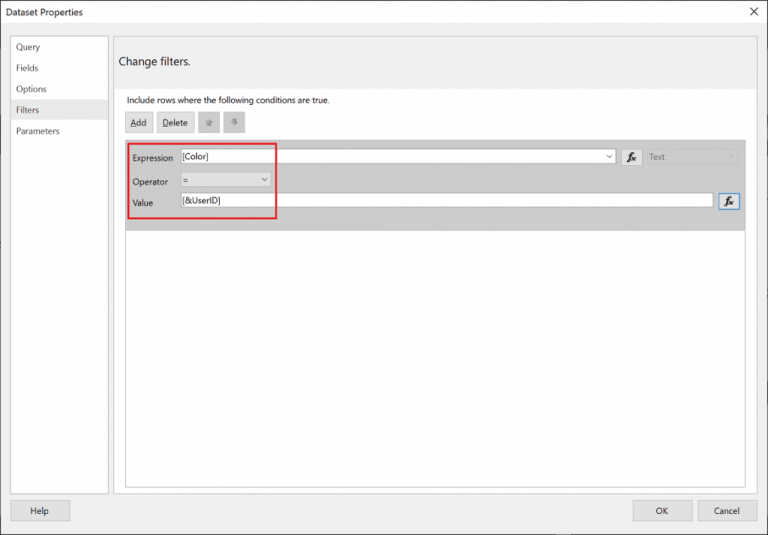Close the Dataset Properties dialog
Image resolution: width=768 pixels, height=535 pixels.
(x=754, y=11)
